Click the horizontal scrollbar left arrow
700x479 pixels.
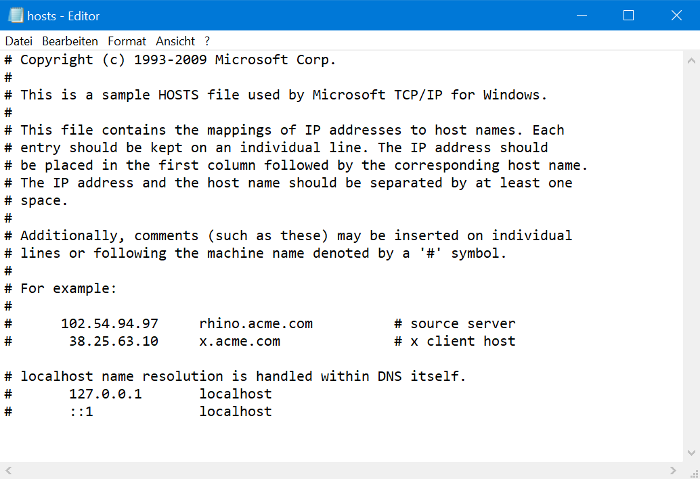(x=8, y=470)
